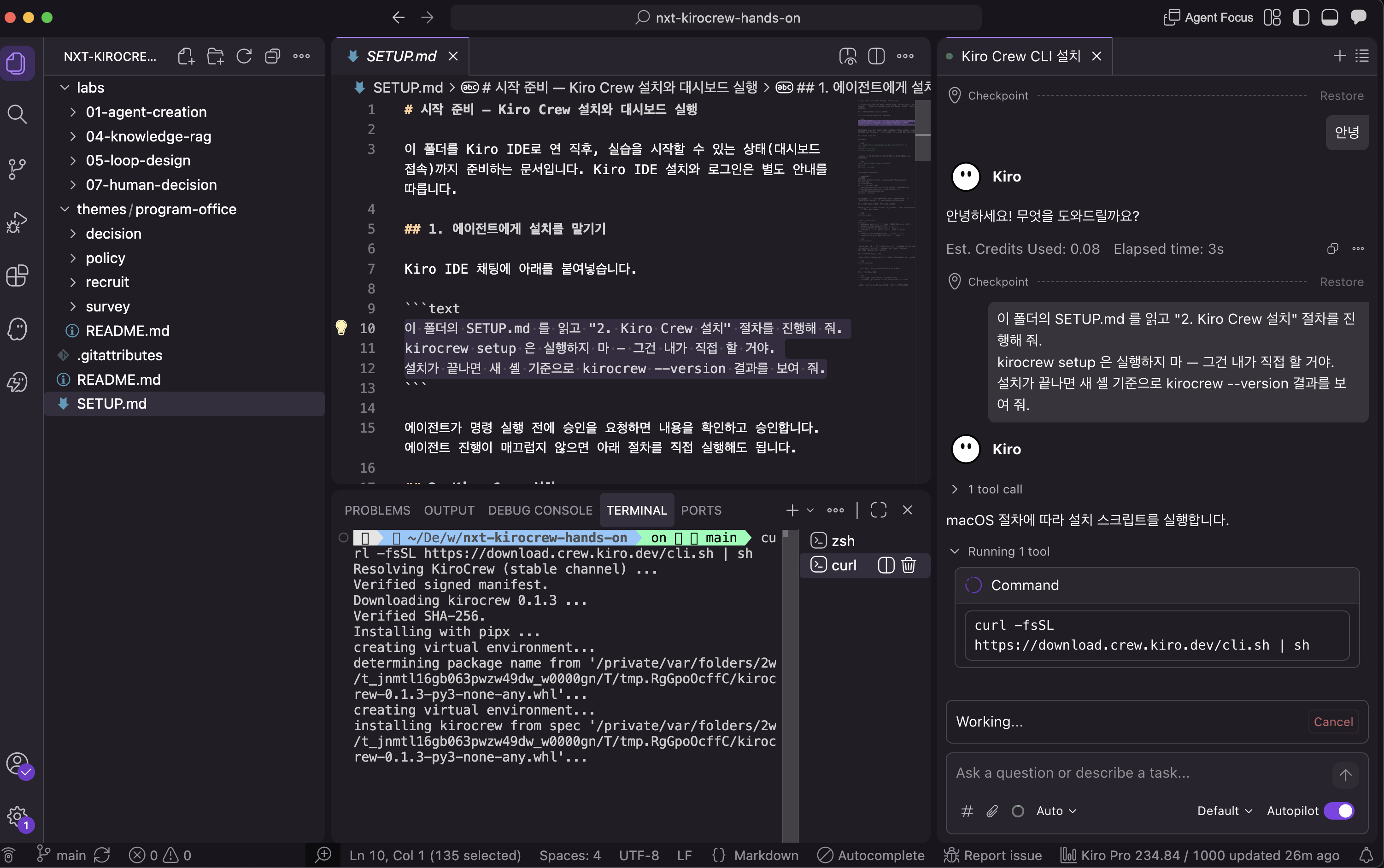This screenshot has height=868, width=1384.
Task: Click Report issue in status bar
Action: coord(992,856)
